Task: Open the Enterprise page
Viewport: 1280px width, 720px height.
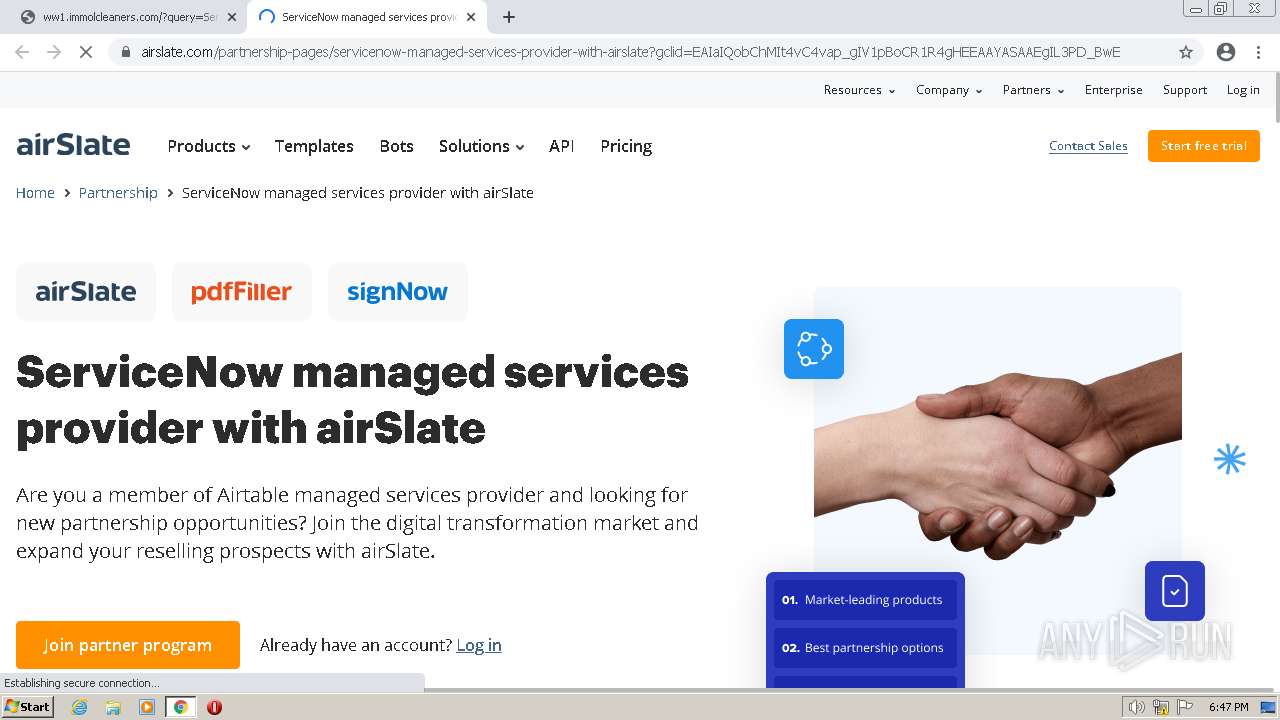Action: [1113, 90]
